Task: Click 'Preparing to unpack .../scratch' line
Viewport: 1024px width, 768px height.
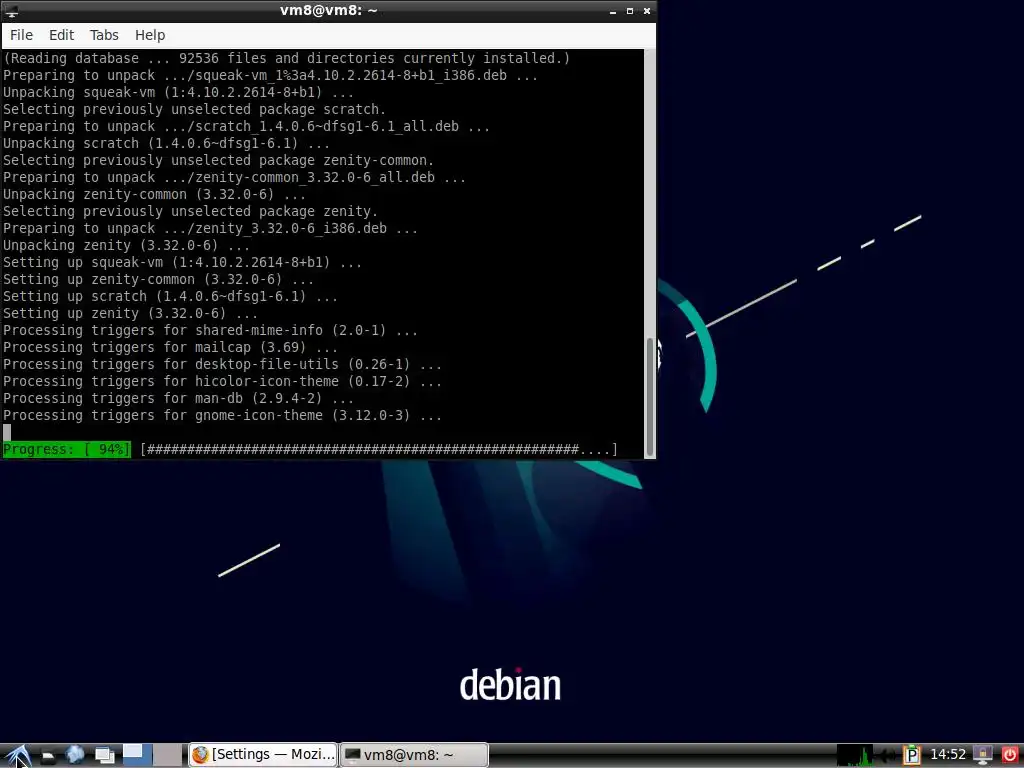Action: point(246,126)
